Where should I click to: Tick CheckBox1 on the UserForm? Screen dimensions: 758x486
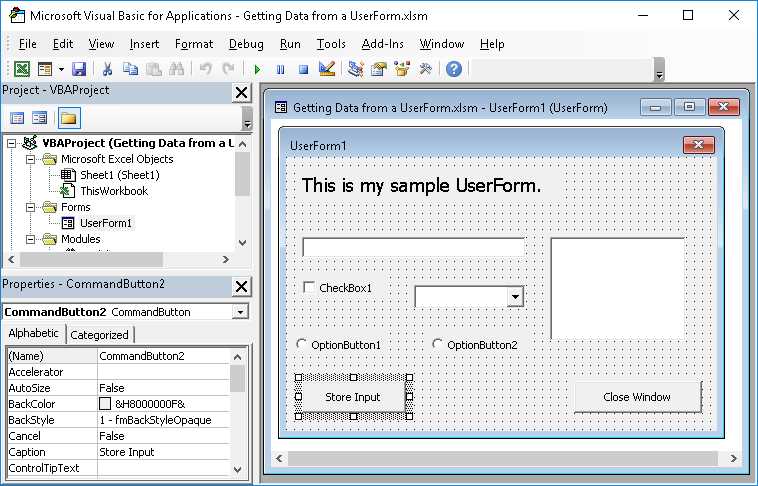308,287
